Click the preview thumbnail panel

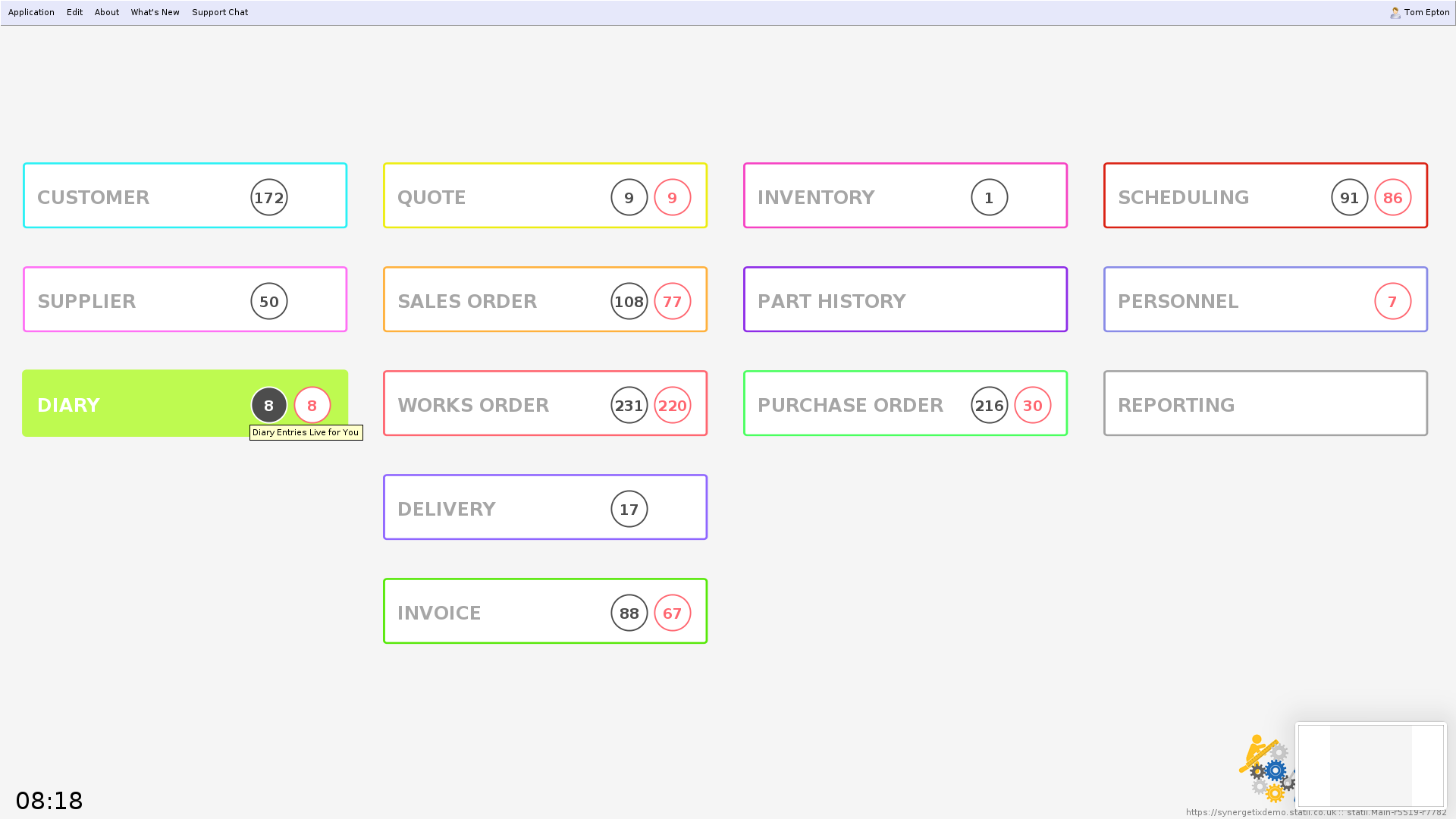tap(1370, 765)
